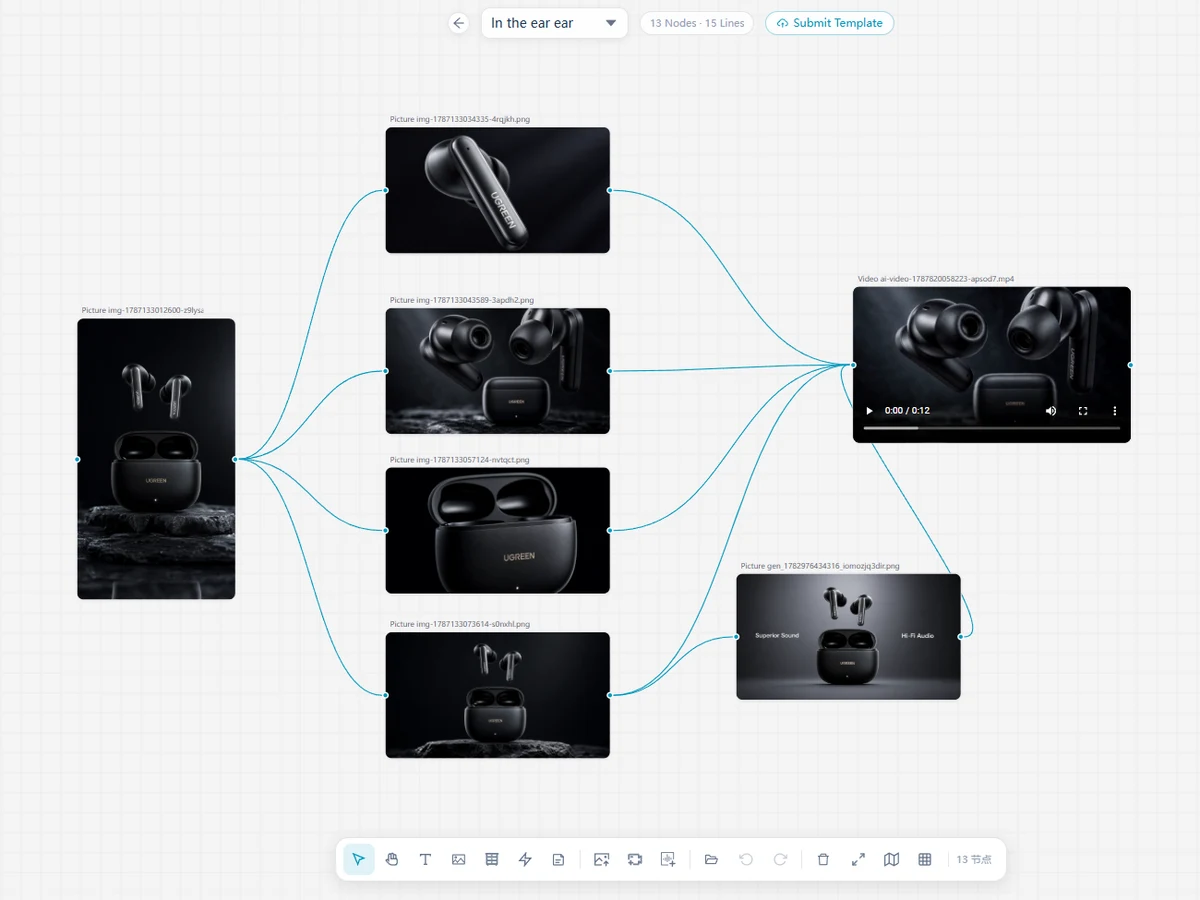Open folder icon in bottom toolbar

[x=711, y=859]
